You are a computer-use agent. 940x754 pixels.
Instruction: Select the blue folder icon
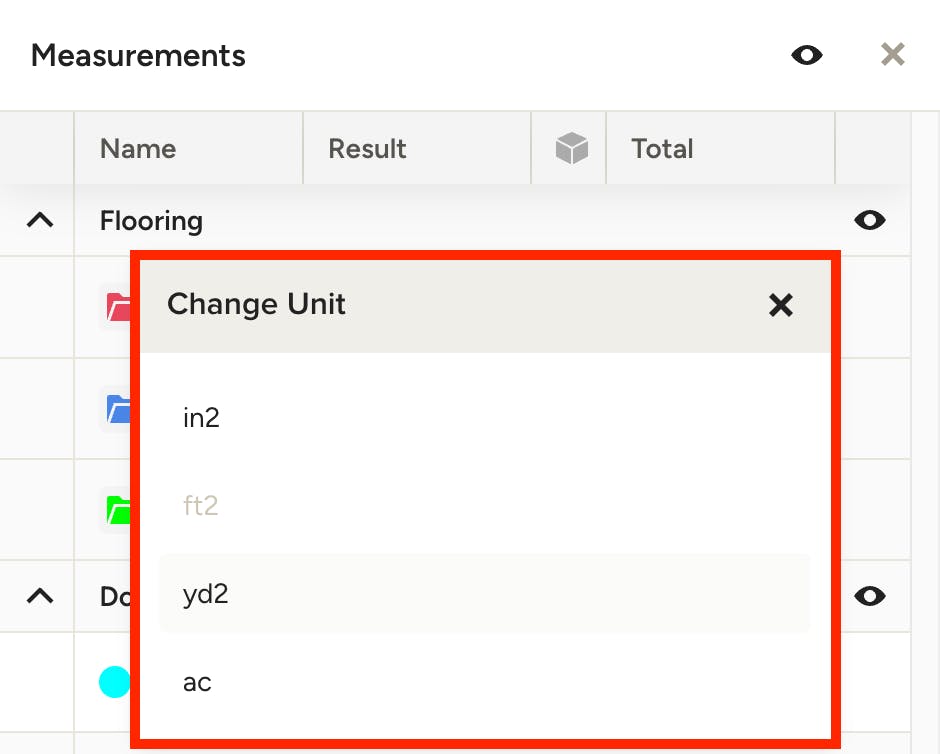(118, 409)
